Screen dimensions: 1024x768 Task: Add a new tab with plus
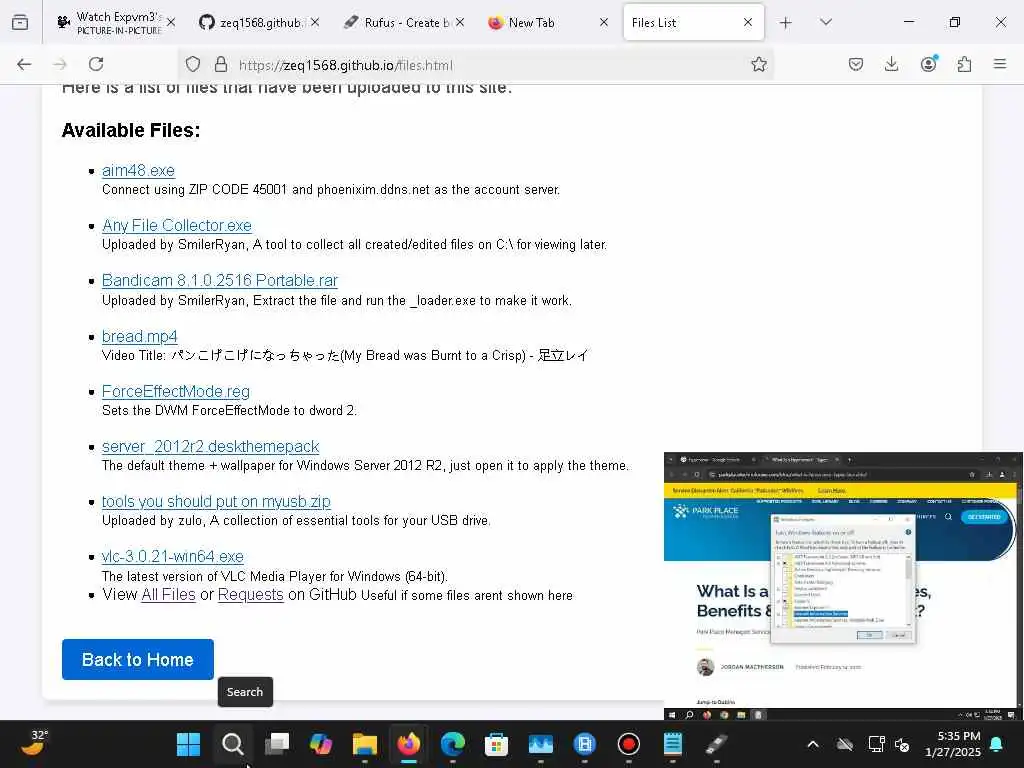[786, 23]
